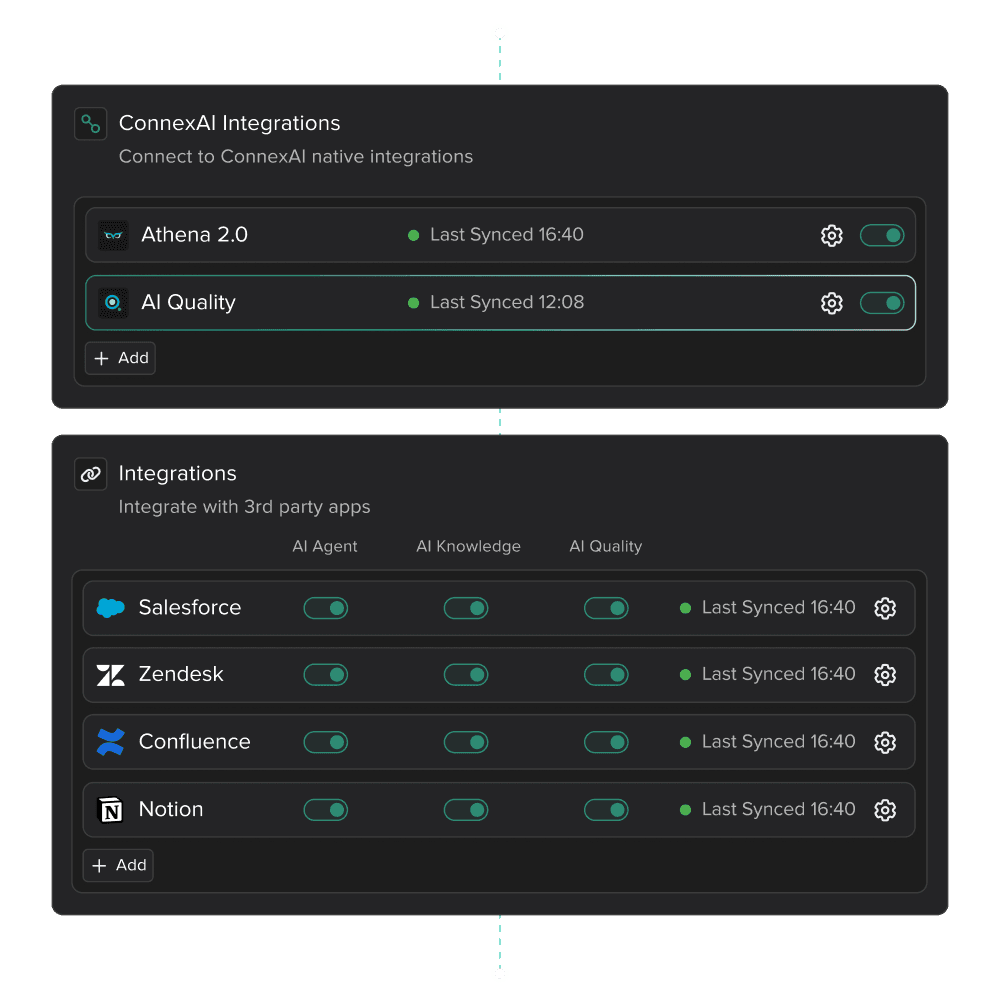Click the Salesforce cloud logo

110,608
